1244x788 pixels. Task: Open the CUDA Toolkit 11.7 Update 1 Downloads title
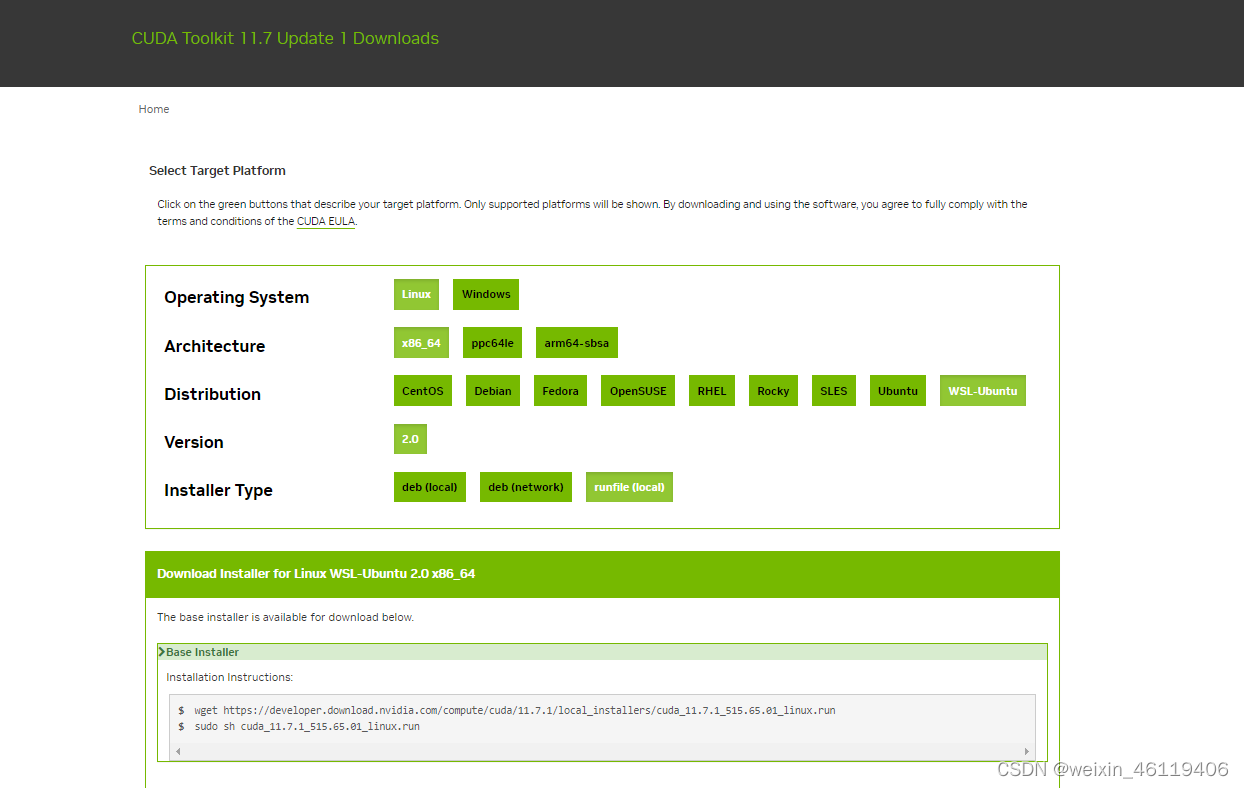click(285, 38)
